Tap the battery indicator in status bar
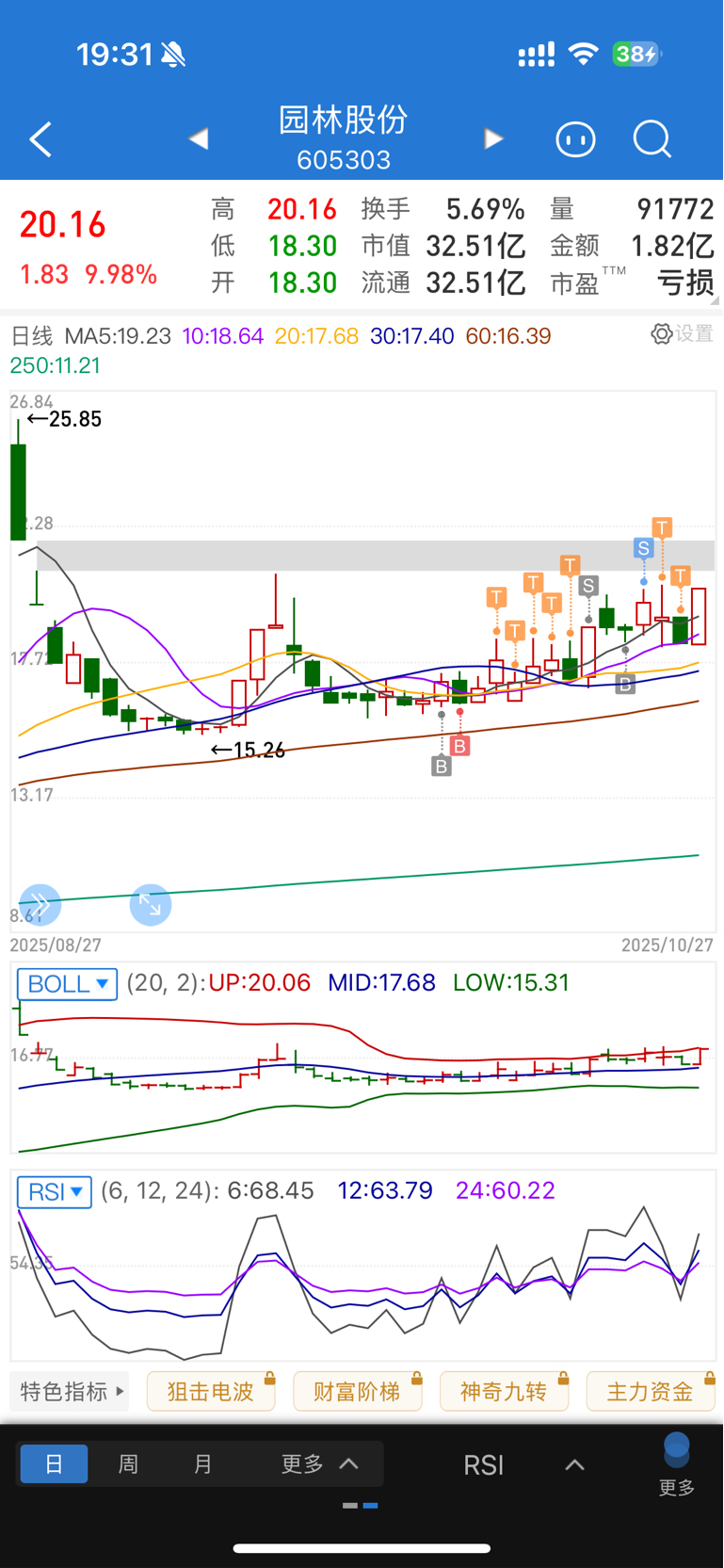 [x=636, y=55]
